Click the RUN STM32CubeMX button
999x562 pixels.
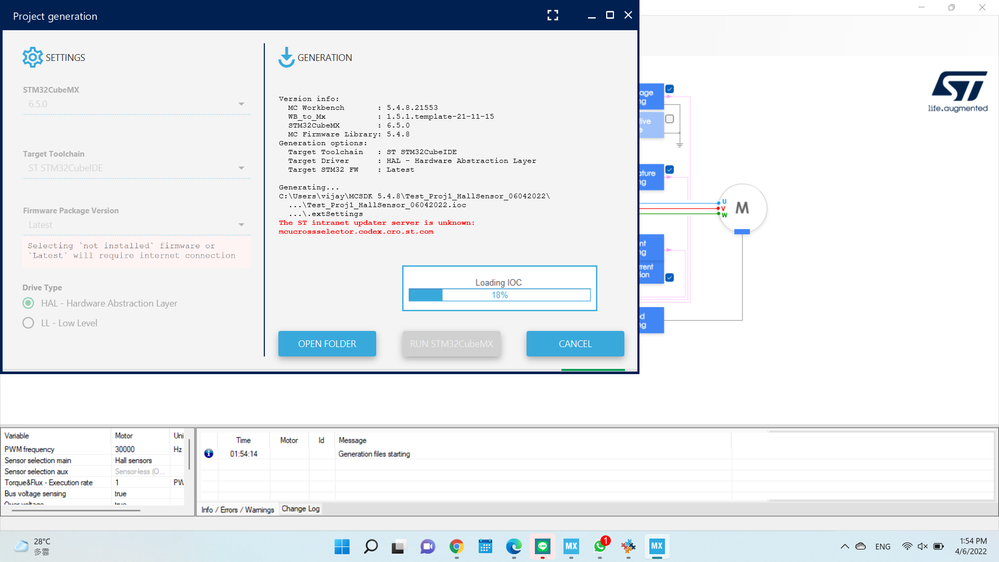451,343
